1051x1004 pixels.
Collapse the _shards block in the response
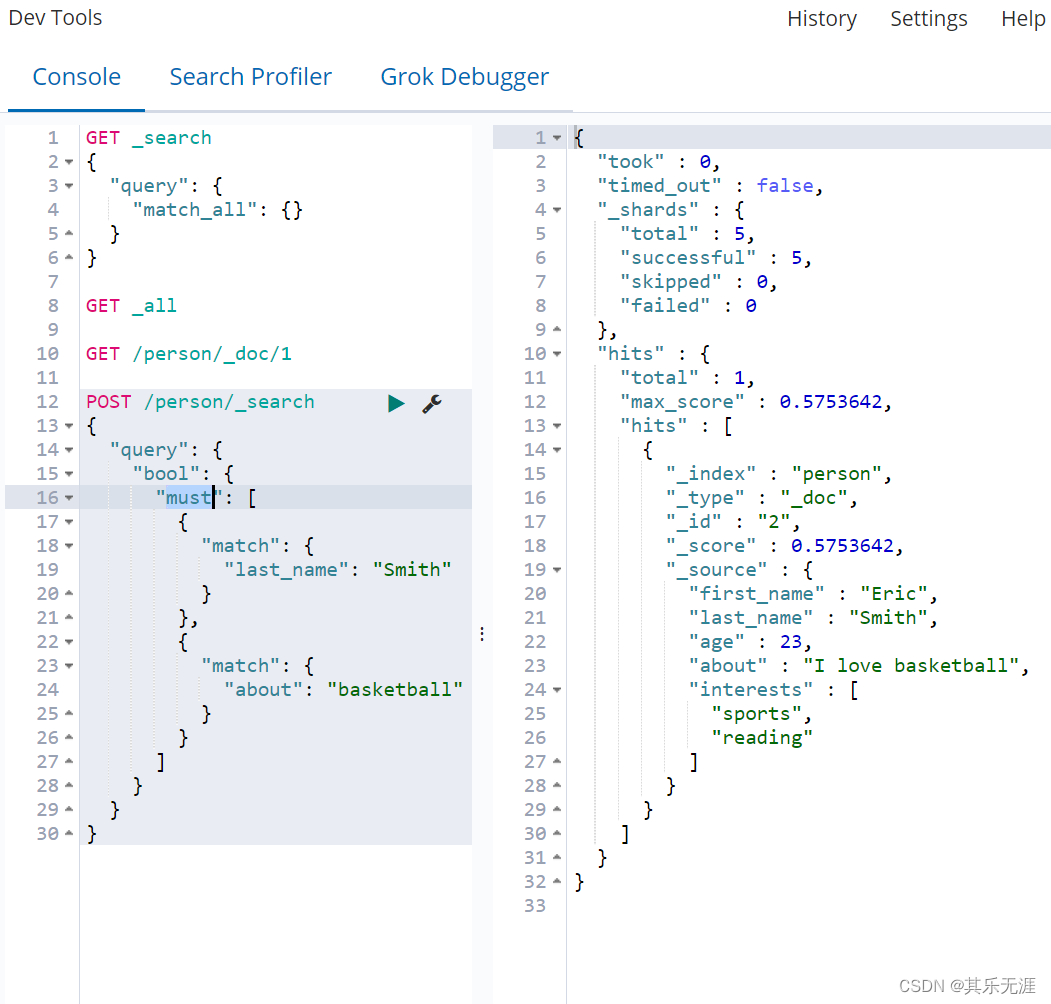click(x=557, y=210)
